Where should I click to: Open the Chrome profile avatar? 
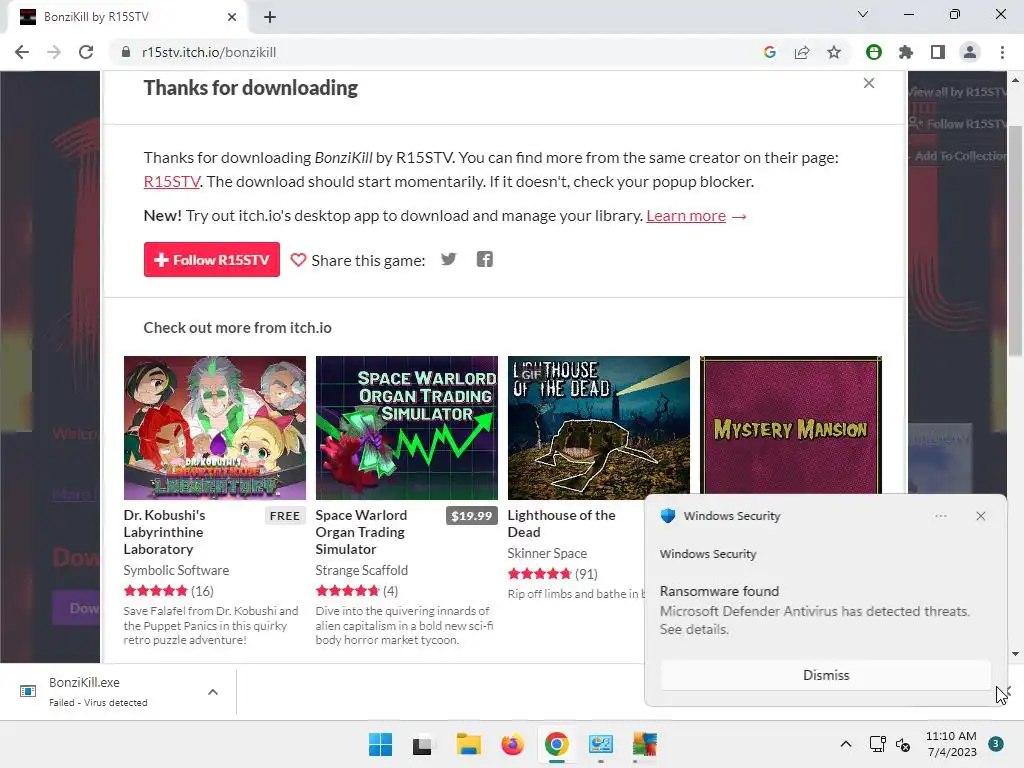tap(970, 52)
